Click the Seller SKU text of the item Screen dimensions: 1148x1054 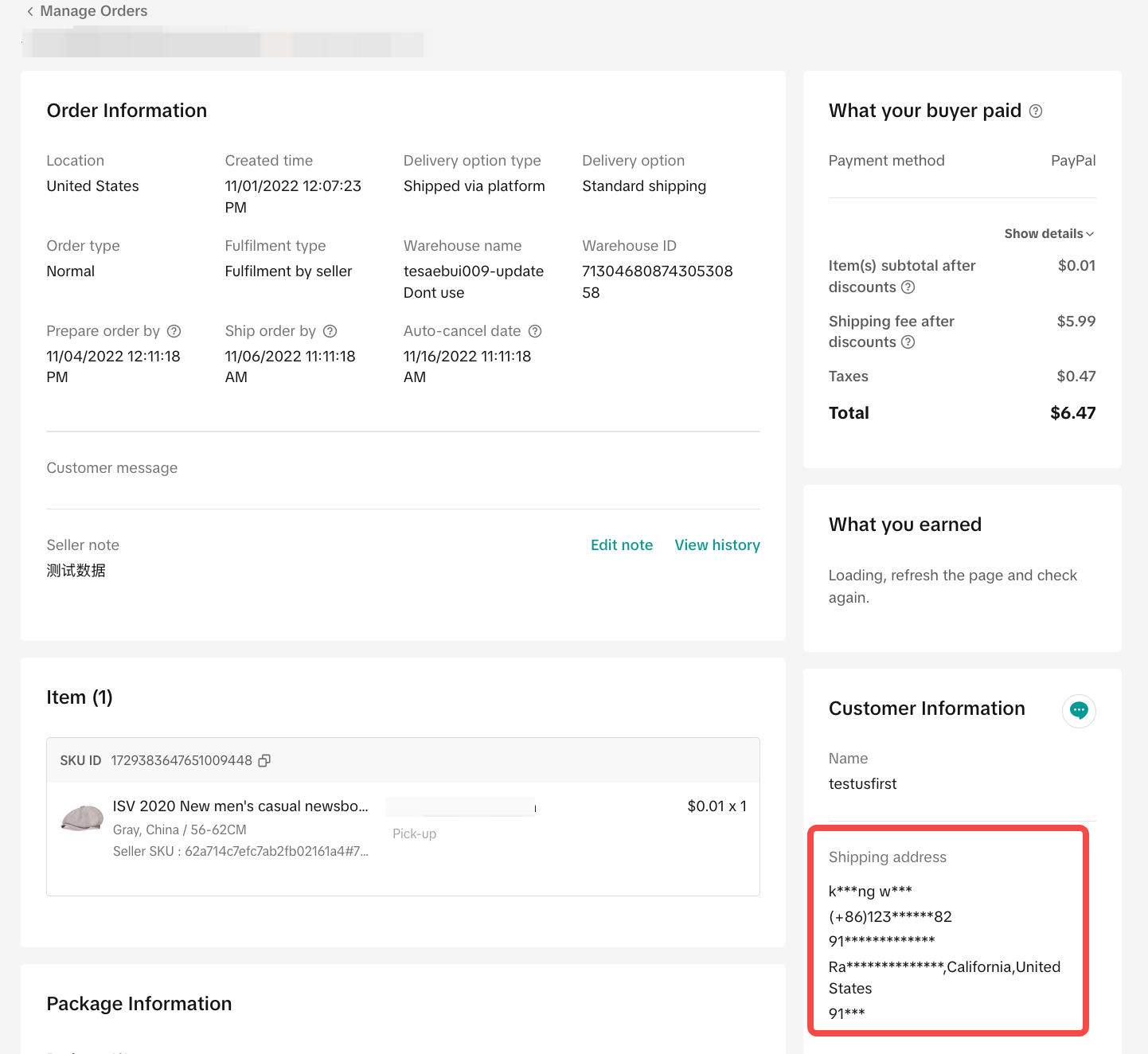[240, 852]
